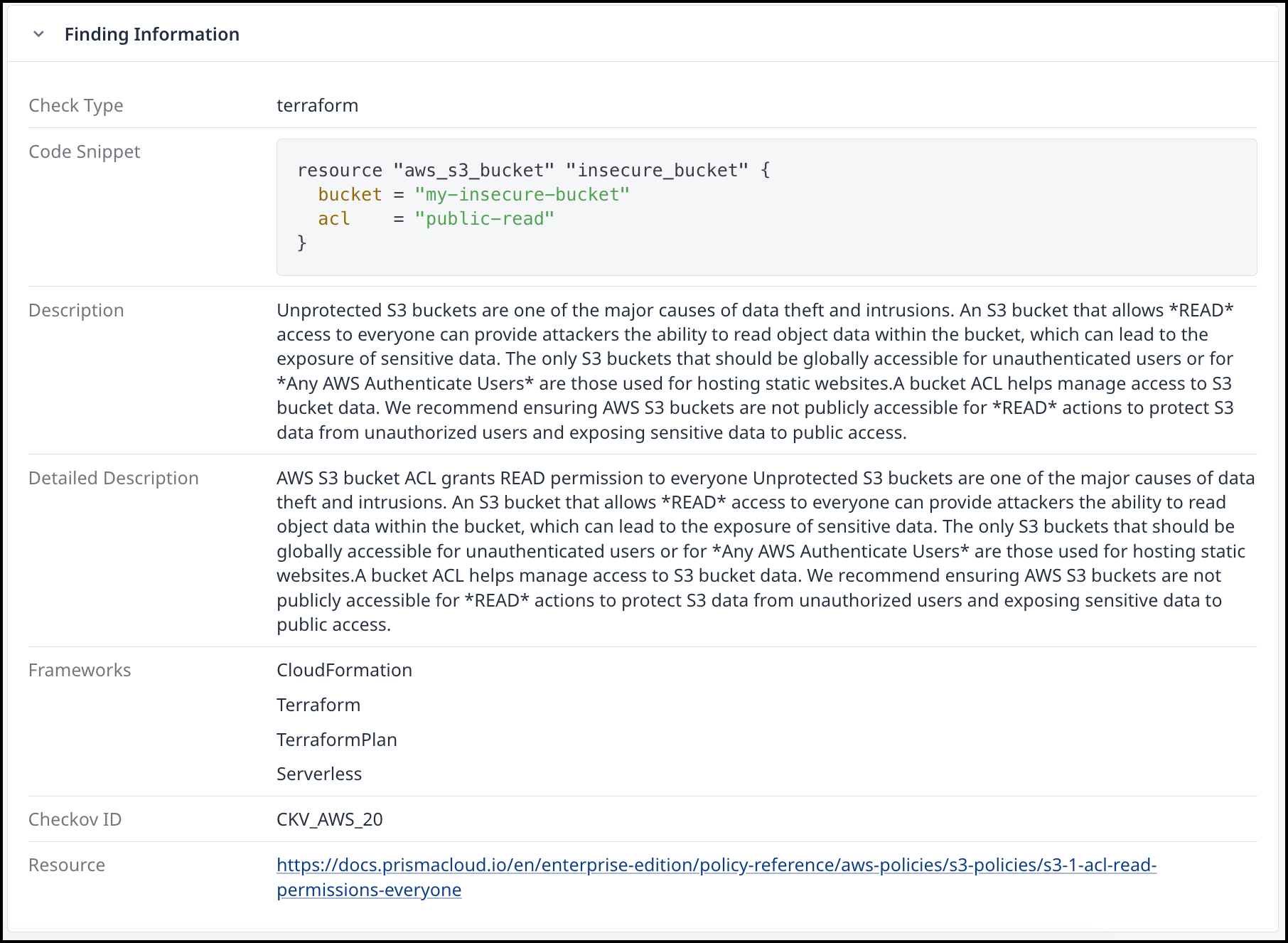The width and height of the screenshot is (1288, 943).
Task: Click the "public-read" acl value in code
Action: pyautogui.click(x=484, y=218)
